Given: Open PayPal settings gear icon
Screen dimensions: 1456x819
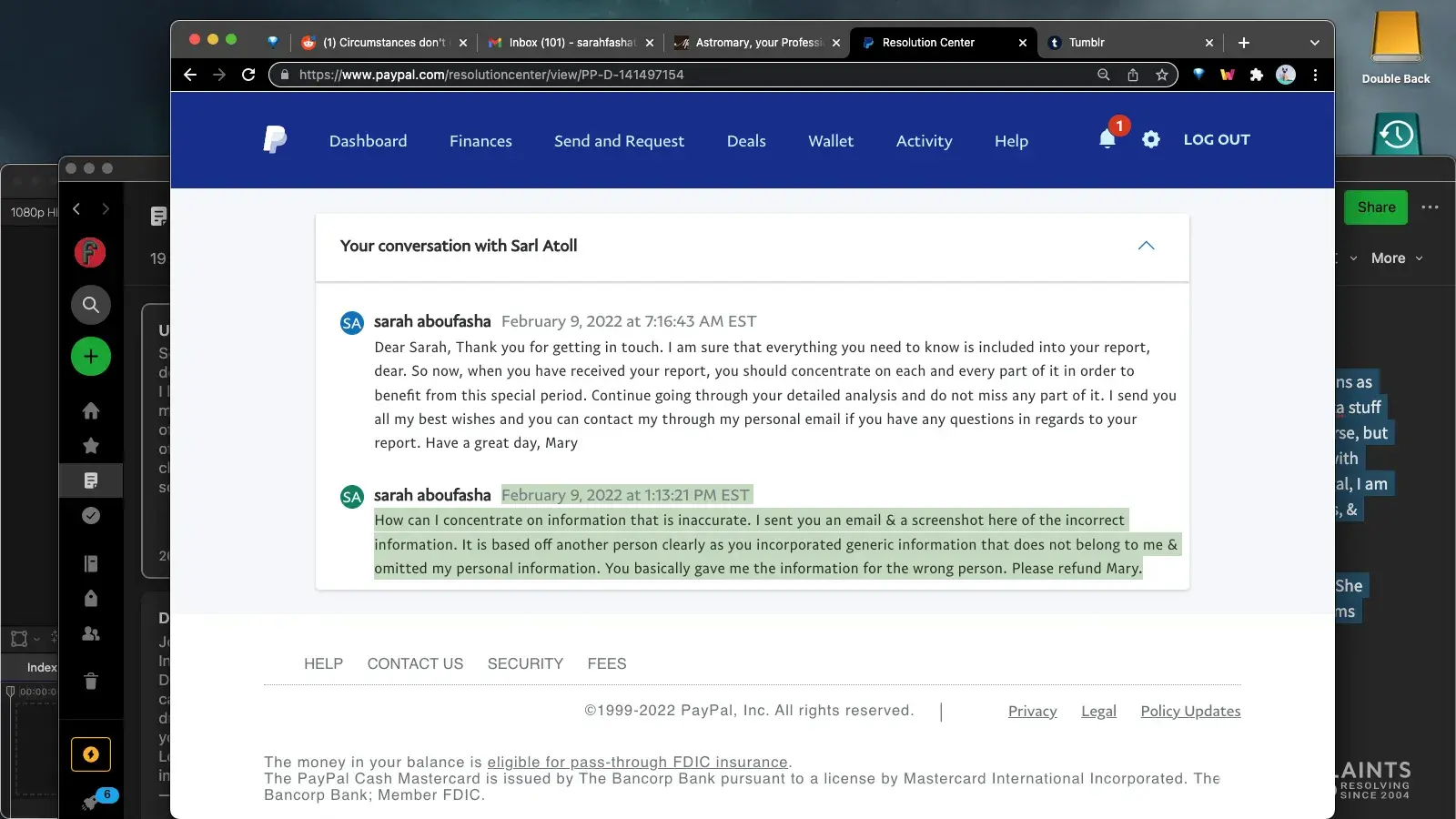Looking at the screenshot, I should click(x=1151, y=139).
